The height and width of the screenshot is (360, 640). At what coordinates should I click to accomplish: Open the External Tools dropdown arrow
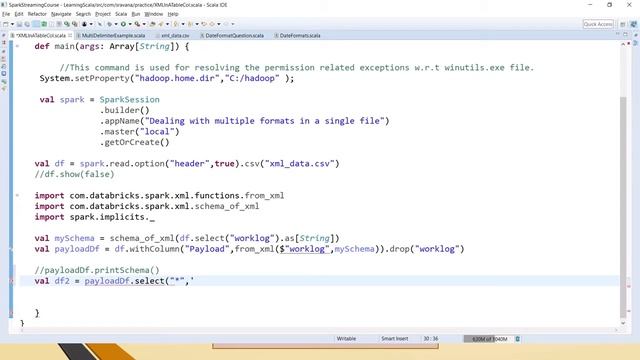(x=144, y=24)
